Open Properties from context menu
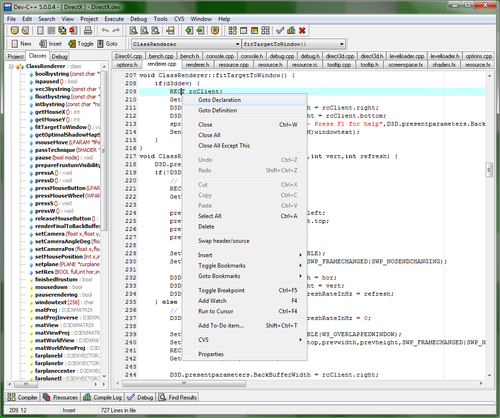 [x=245, y=354]
